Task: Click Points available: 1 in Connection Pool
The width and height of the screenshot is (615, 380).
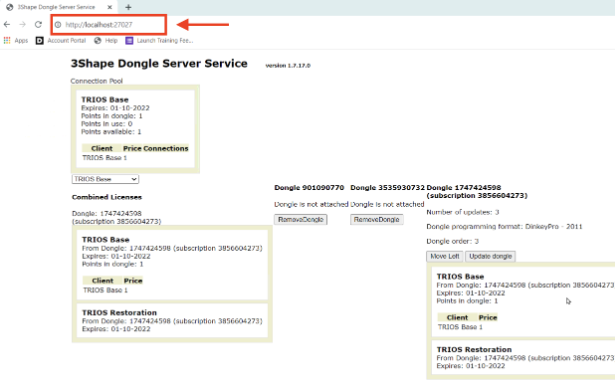Action: [111, 132]
